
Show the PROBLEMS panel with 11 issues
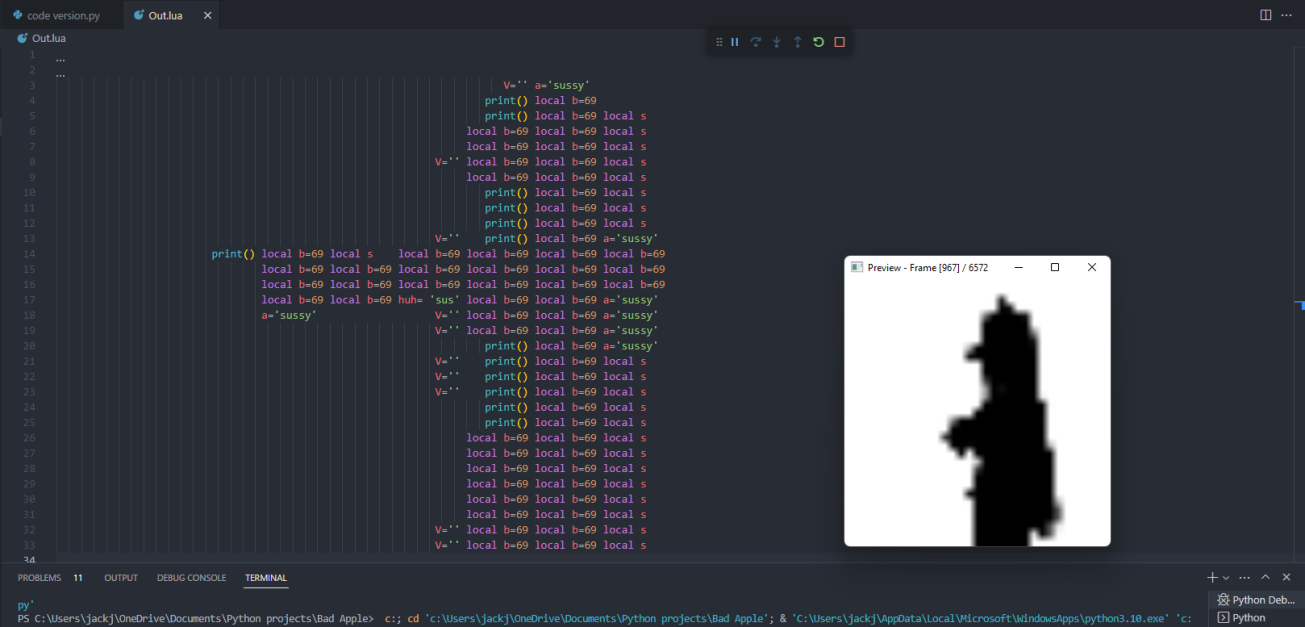click(40, 577)
